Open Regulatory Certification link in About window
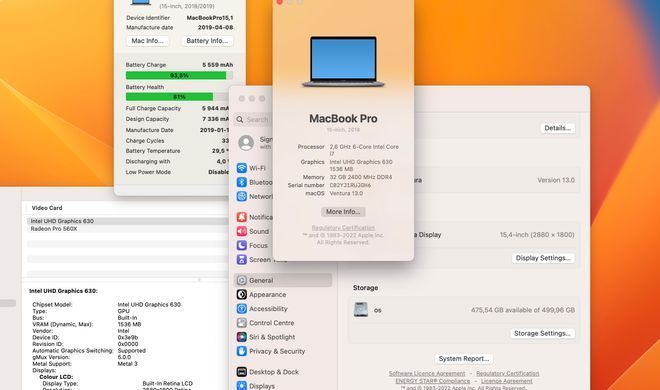This screenshot has height=390, width=660. pyautogui.click(x=343, y=228)
